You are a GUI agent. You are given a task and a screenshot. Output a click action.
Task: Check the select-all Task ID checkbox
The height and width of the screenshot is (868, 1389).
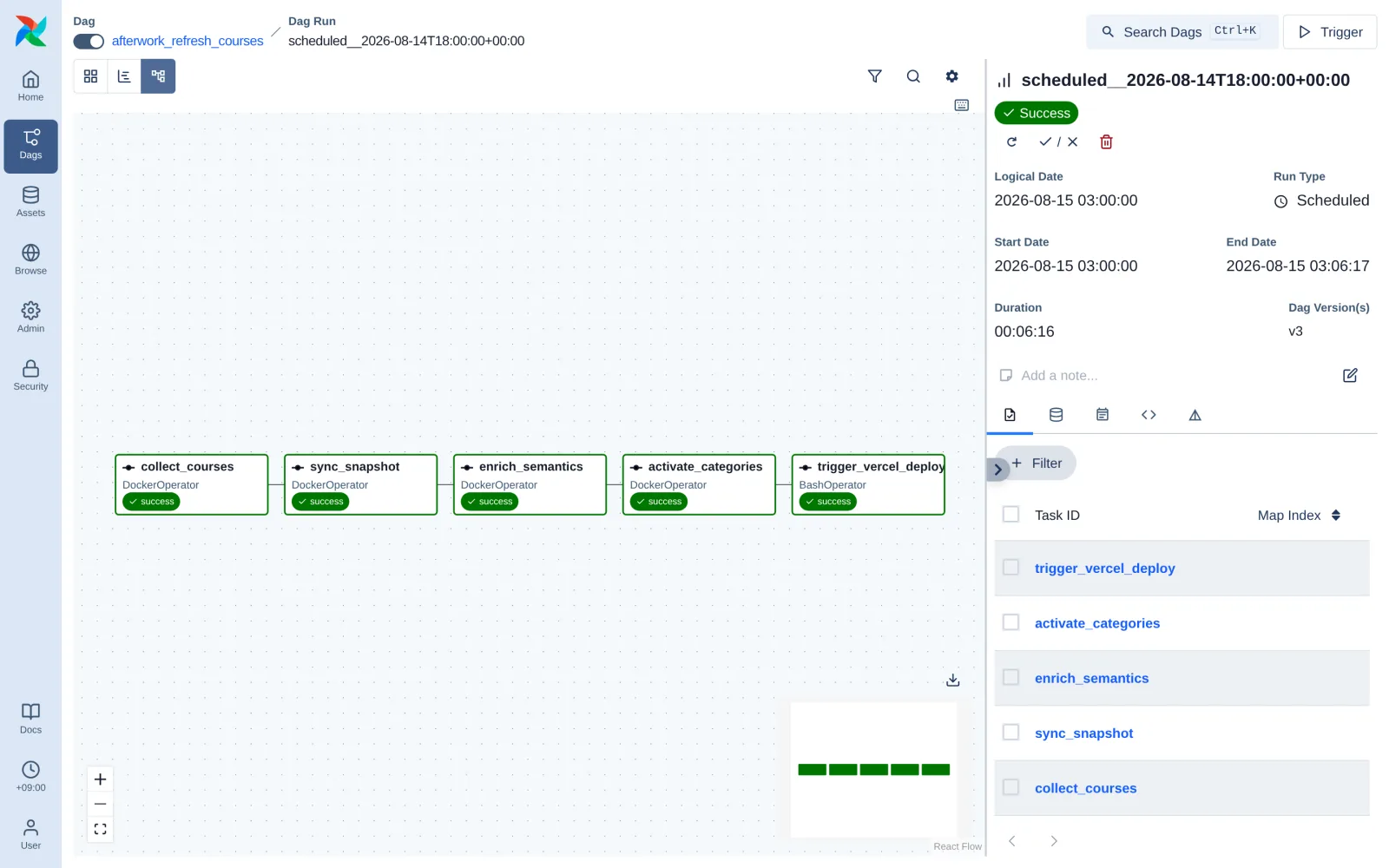1010,515
